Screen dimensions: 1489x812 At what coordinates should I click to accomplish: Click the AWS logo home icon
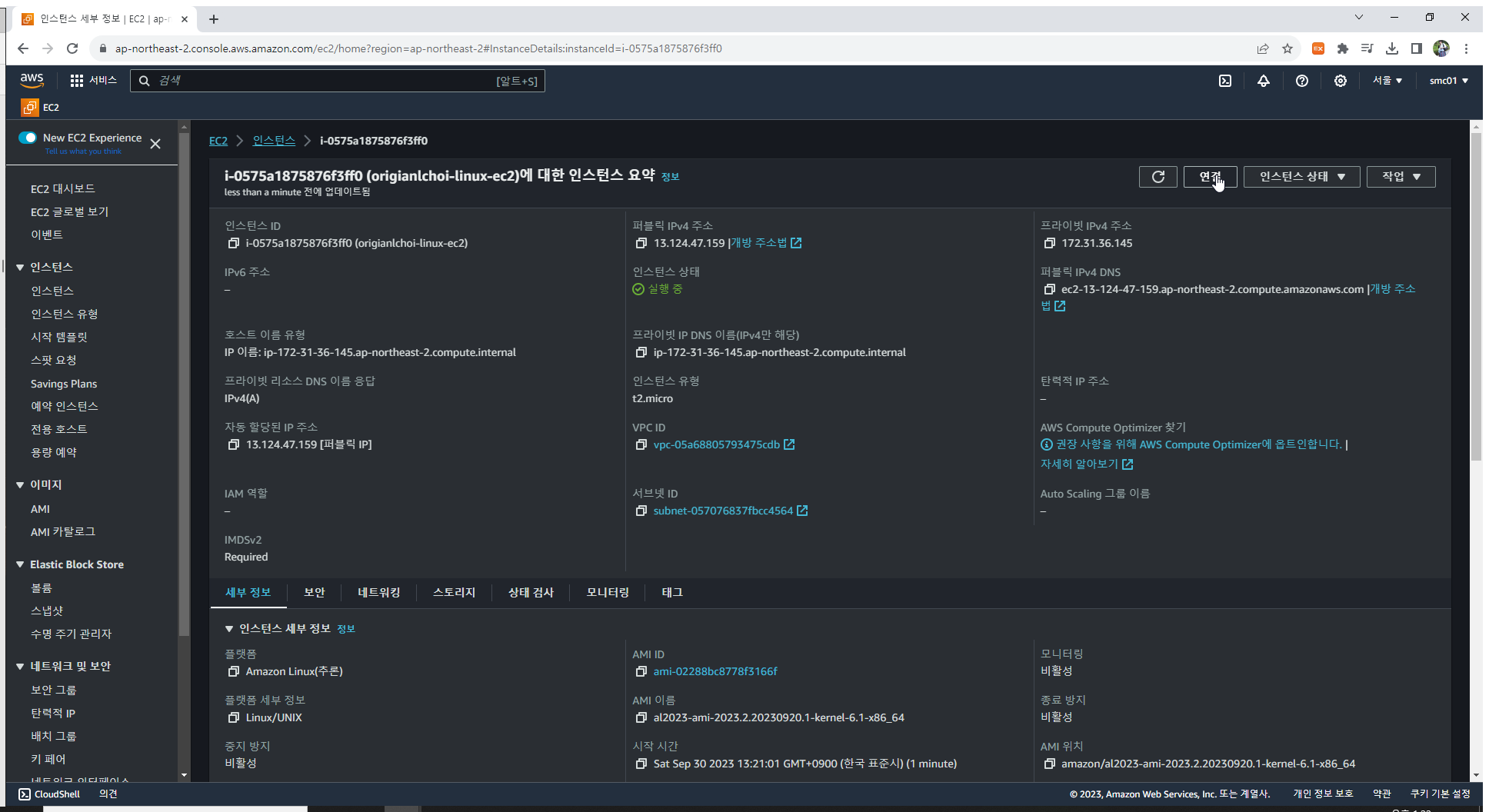32,81
